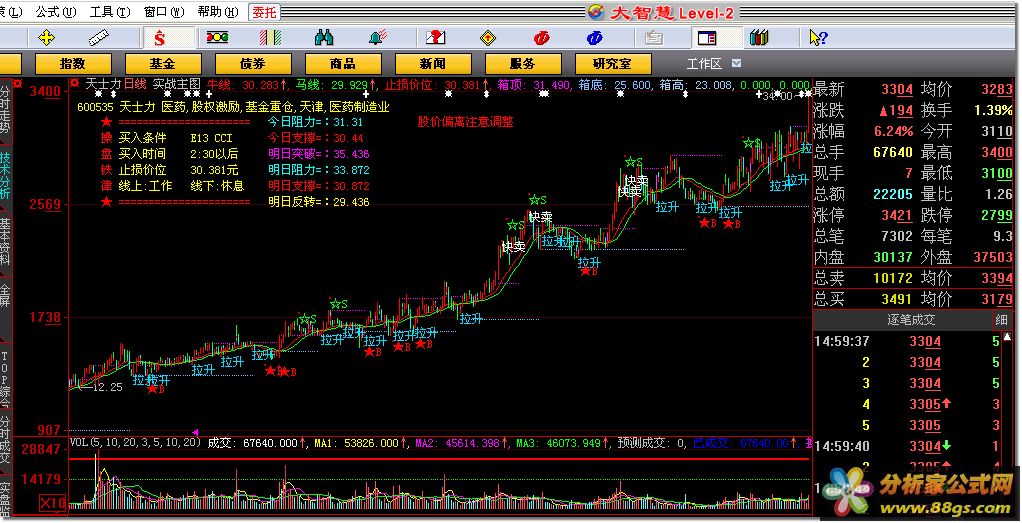Select the ruler measurement tool icon

100,38
